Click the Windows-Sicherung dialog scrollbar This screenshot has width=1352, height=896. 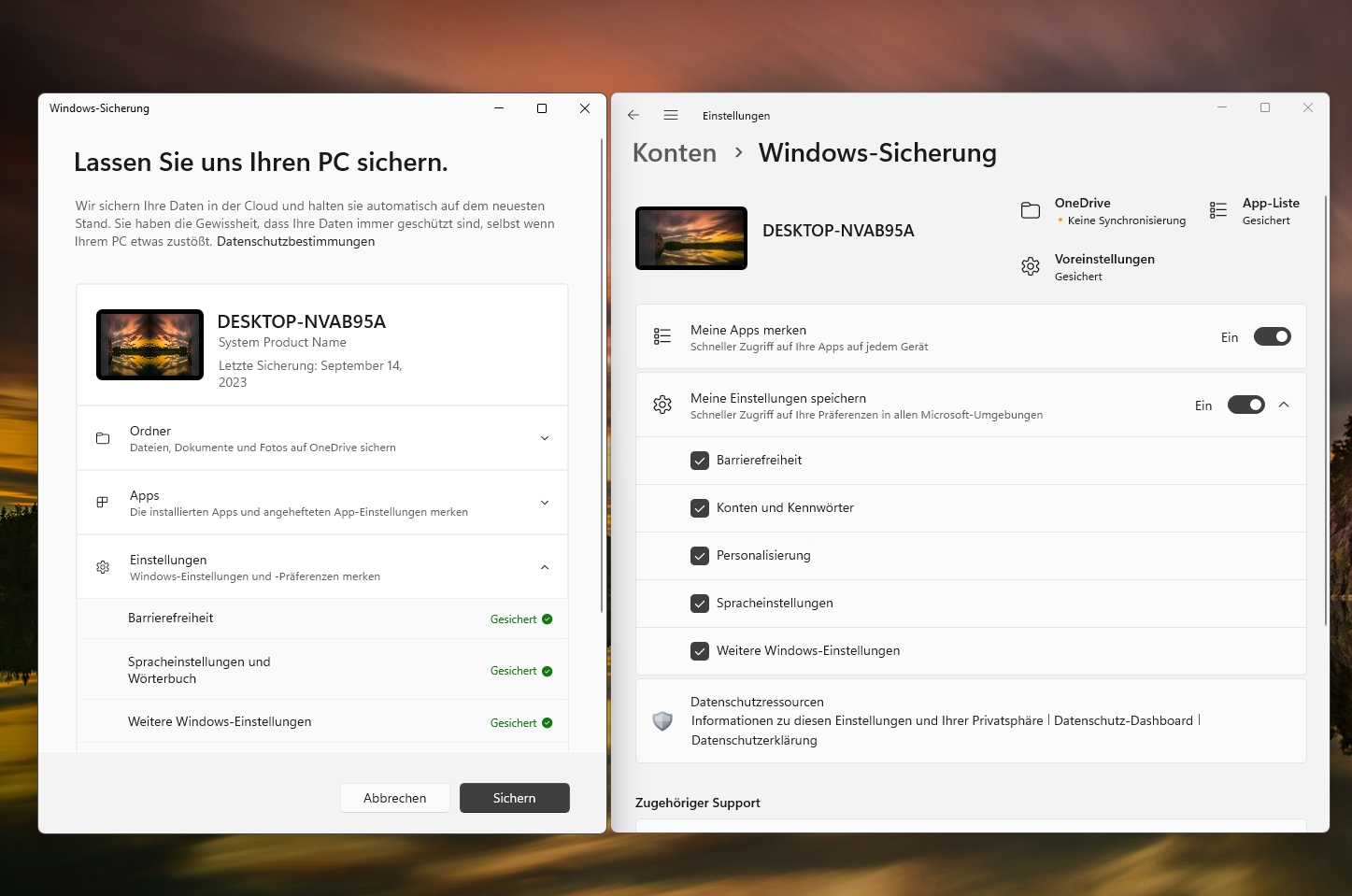coord(601,374)
